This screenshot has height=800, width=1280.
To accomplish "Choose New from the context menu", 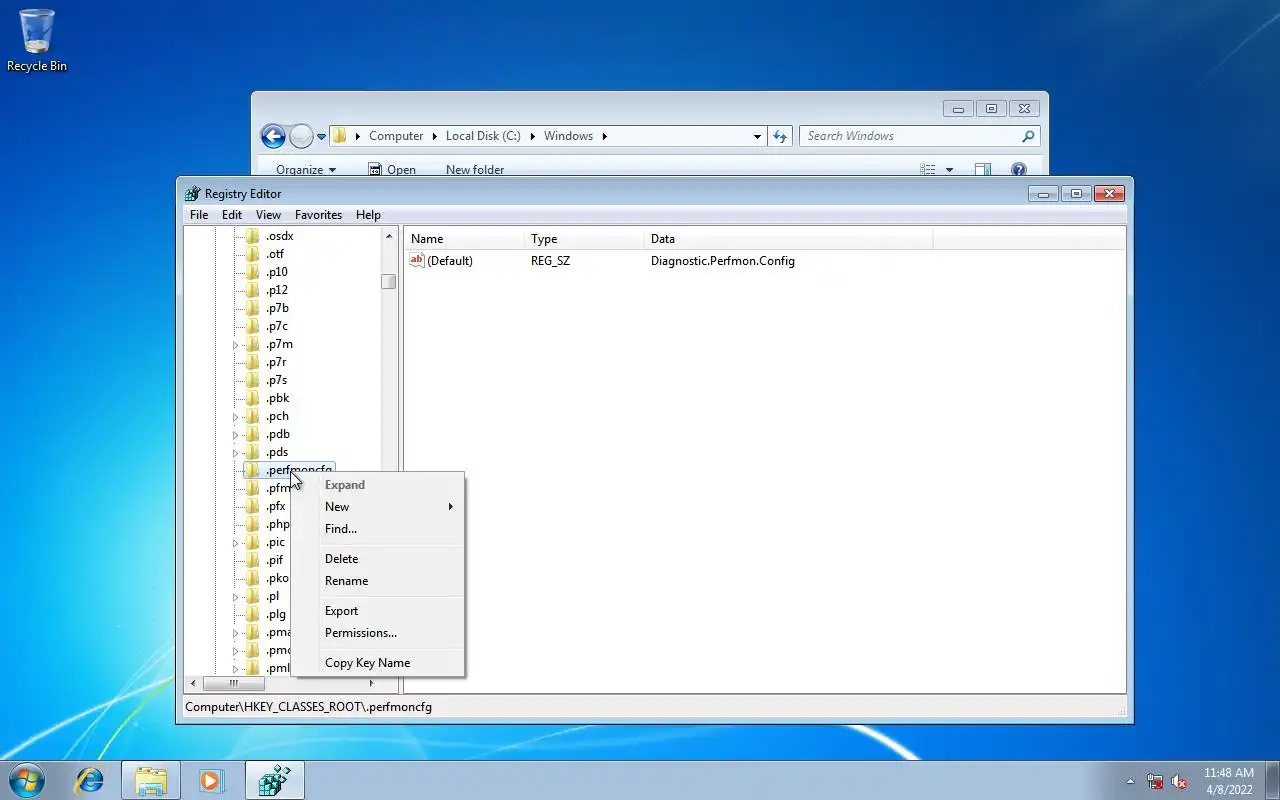I will tap(378, 507).
